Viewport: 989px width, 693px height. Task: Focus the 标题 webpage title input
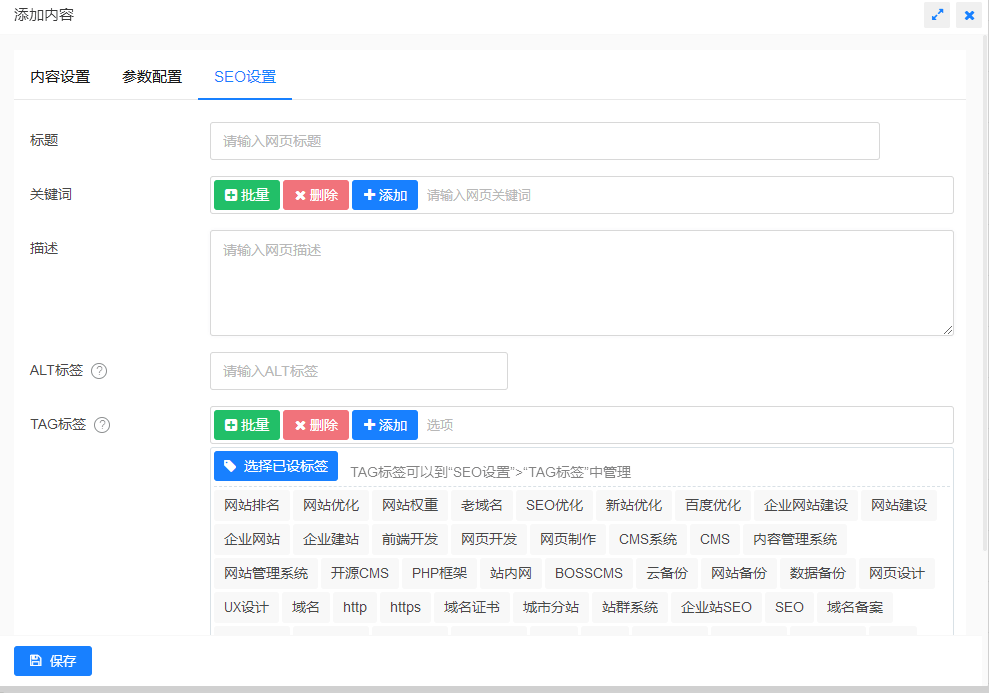coord(544,141)
